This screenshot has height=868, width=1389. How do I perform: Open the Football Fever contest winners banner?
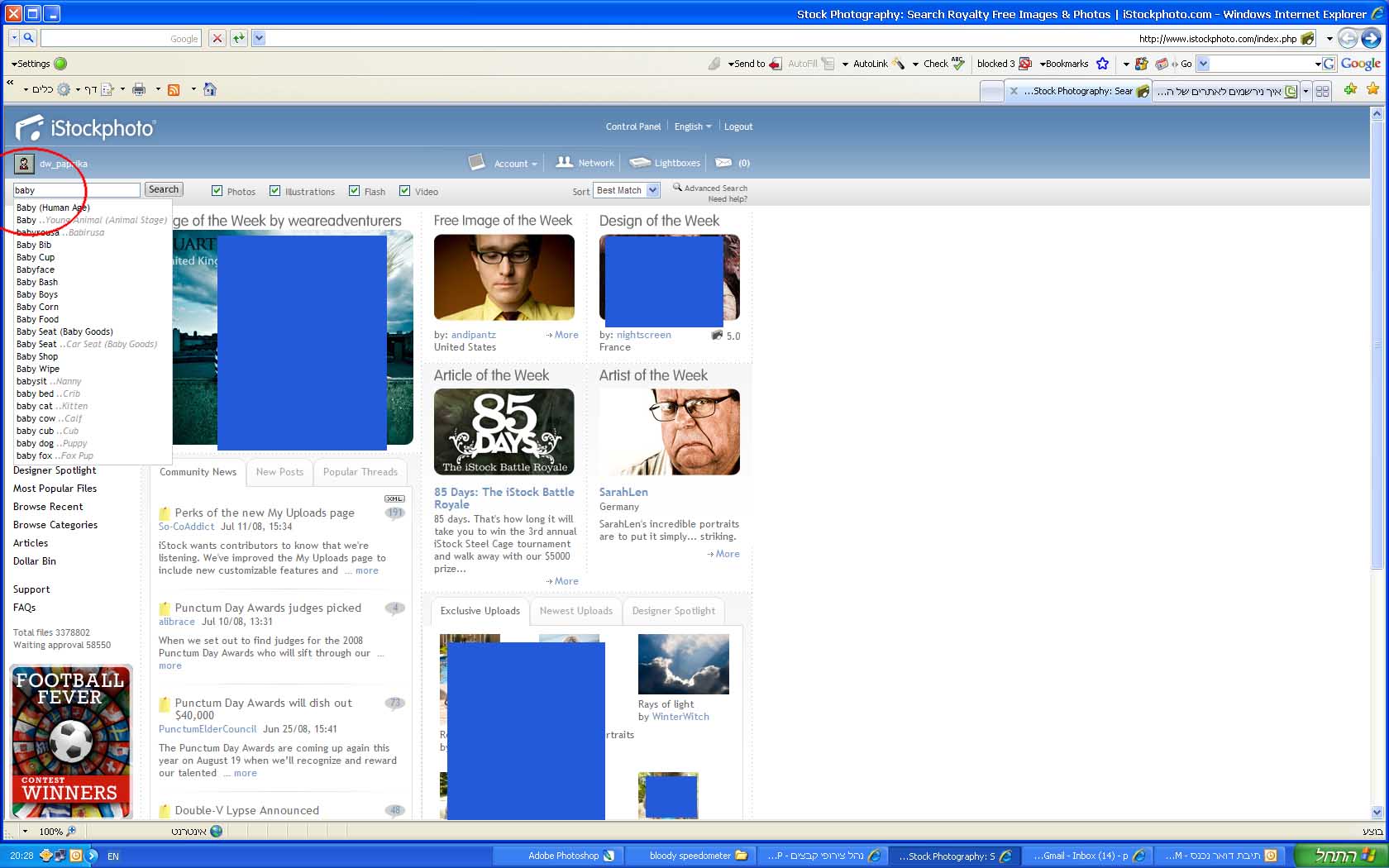(x=71, y=742)
